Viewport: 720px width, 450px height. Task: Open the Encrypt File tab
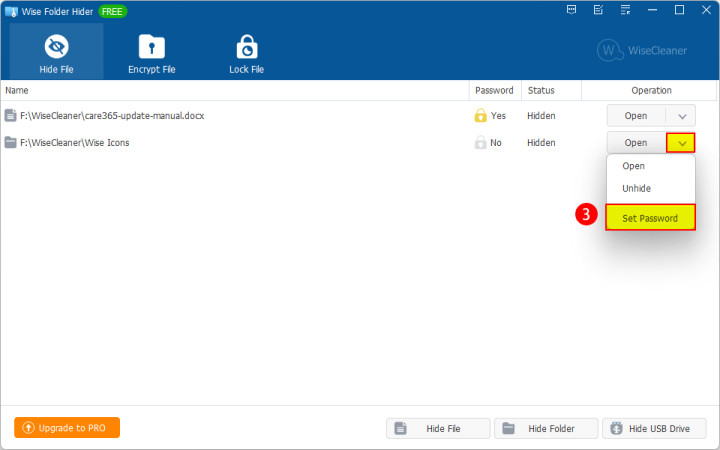coord(151,52)
